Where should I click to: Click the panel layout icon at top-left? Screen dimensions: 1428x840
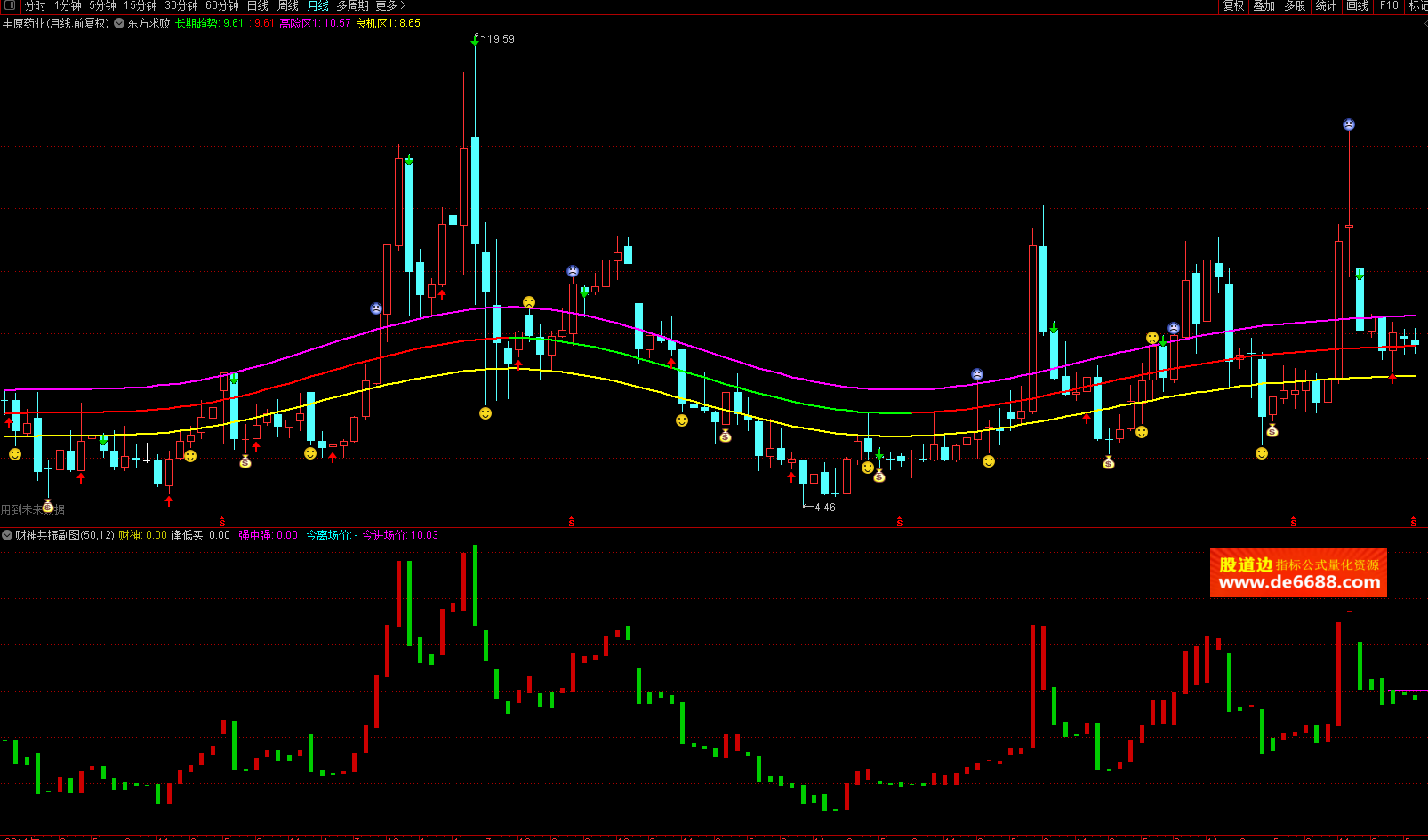tap(10, 5)
